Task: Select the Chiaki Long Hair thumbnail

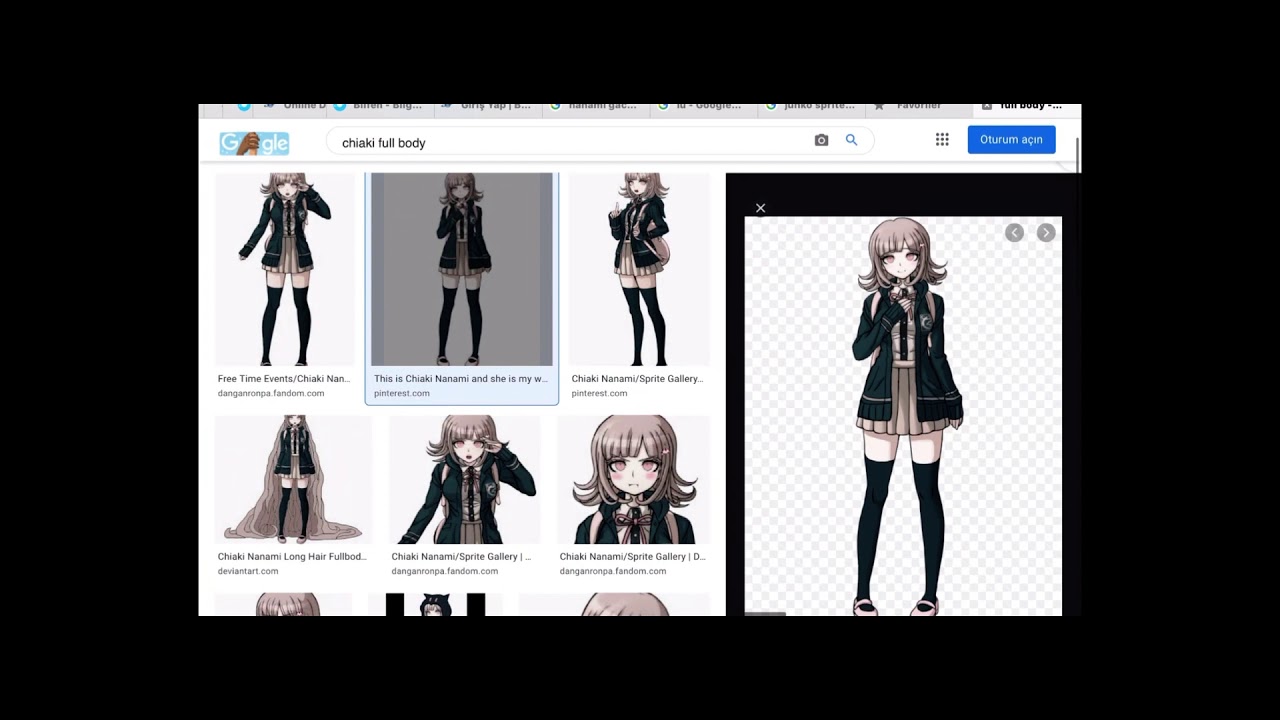Action: coord(292,479)
